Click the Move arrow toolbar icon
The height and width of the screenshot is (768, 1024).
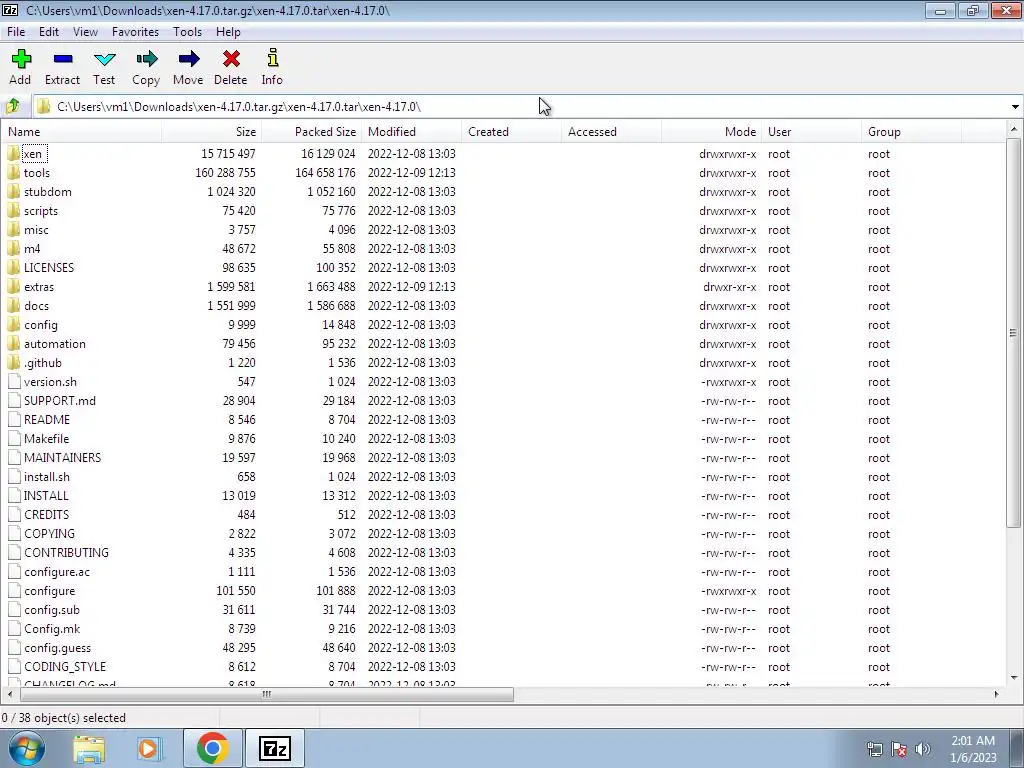point(189,59)
